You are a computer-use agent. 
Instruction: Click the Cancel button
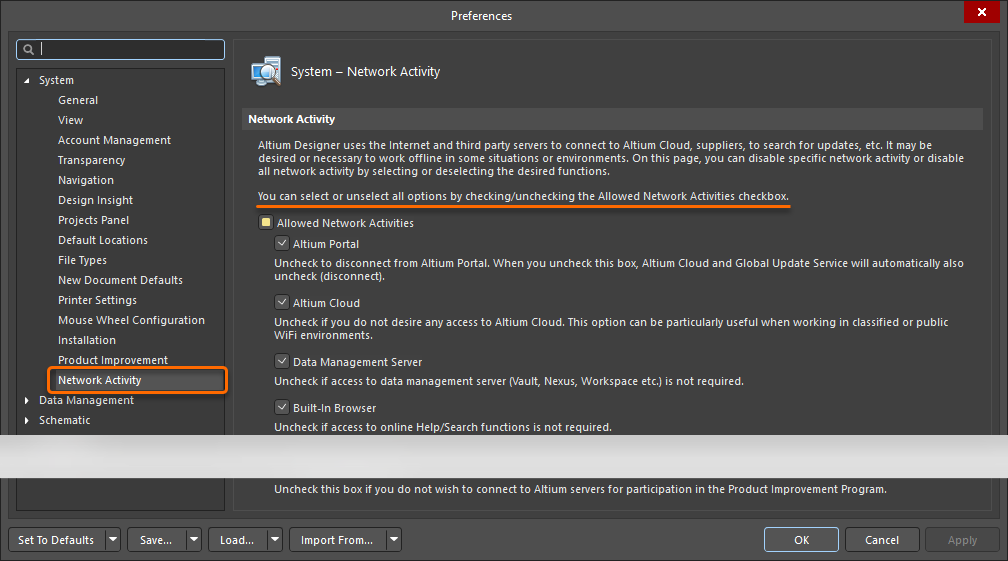[x=882, y=540]
